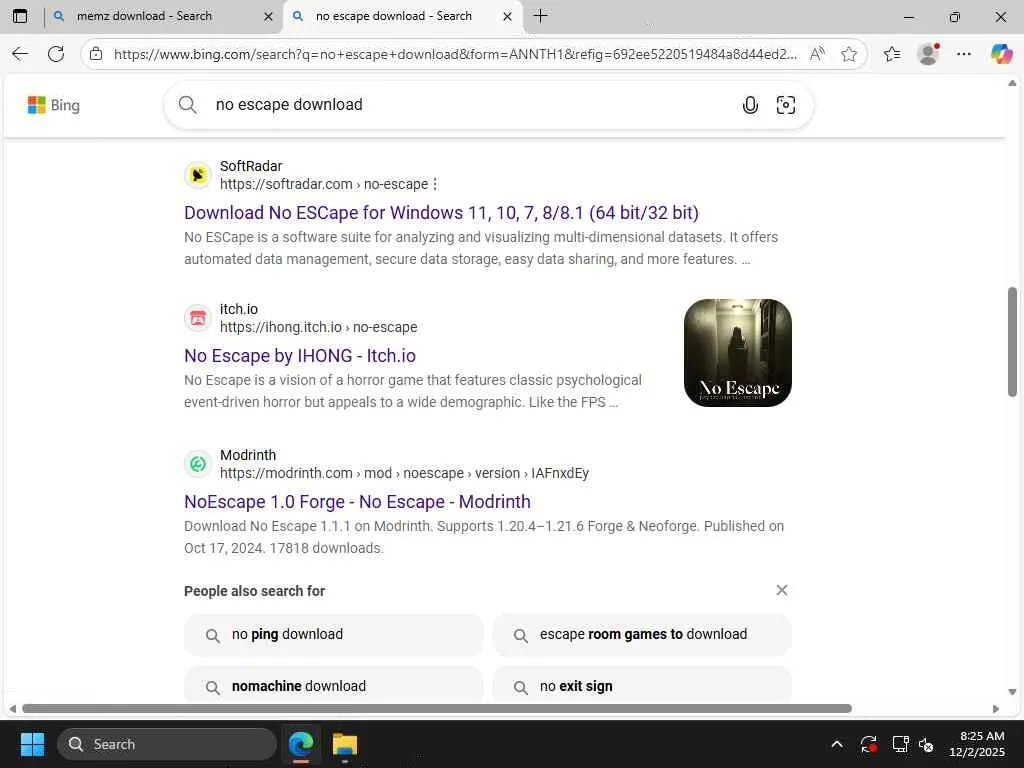Search using an image icon
The height and width of the screenshot is (768, 1024).
tap(785, 105)
